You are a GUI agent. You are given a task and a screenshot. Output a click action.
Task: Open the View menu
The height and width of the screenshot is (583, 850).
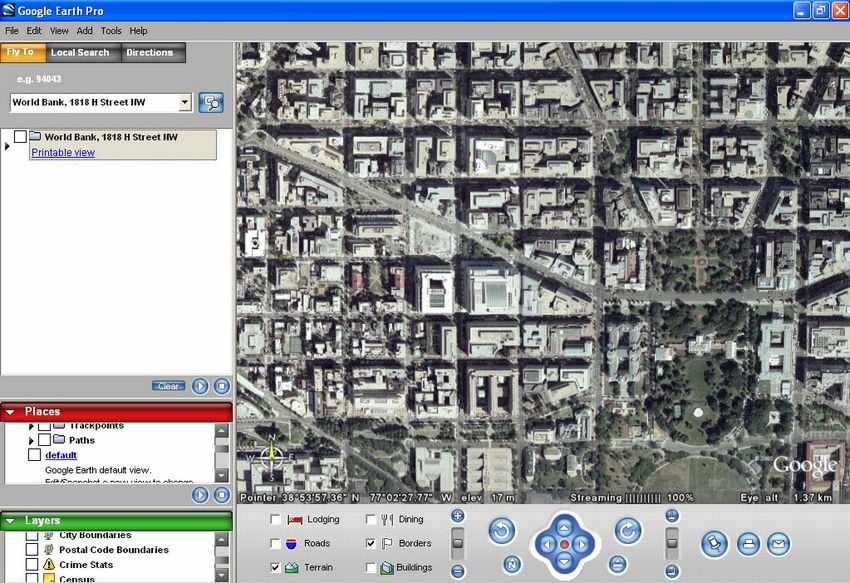coord(59,31)
